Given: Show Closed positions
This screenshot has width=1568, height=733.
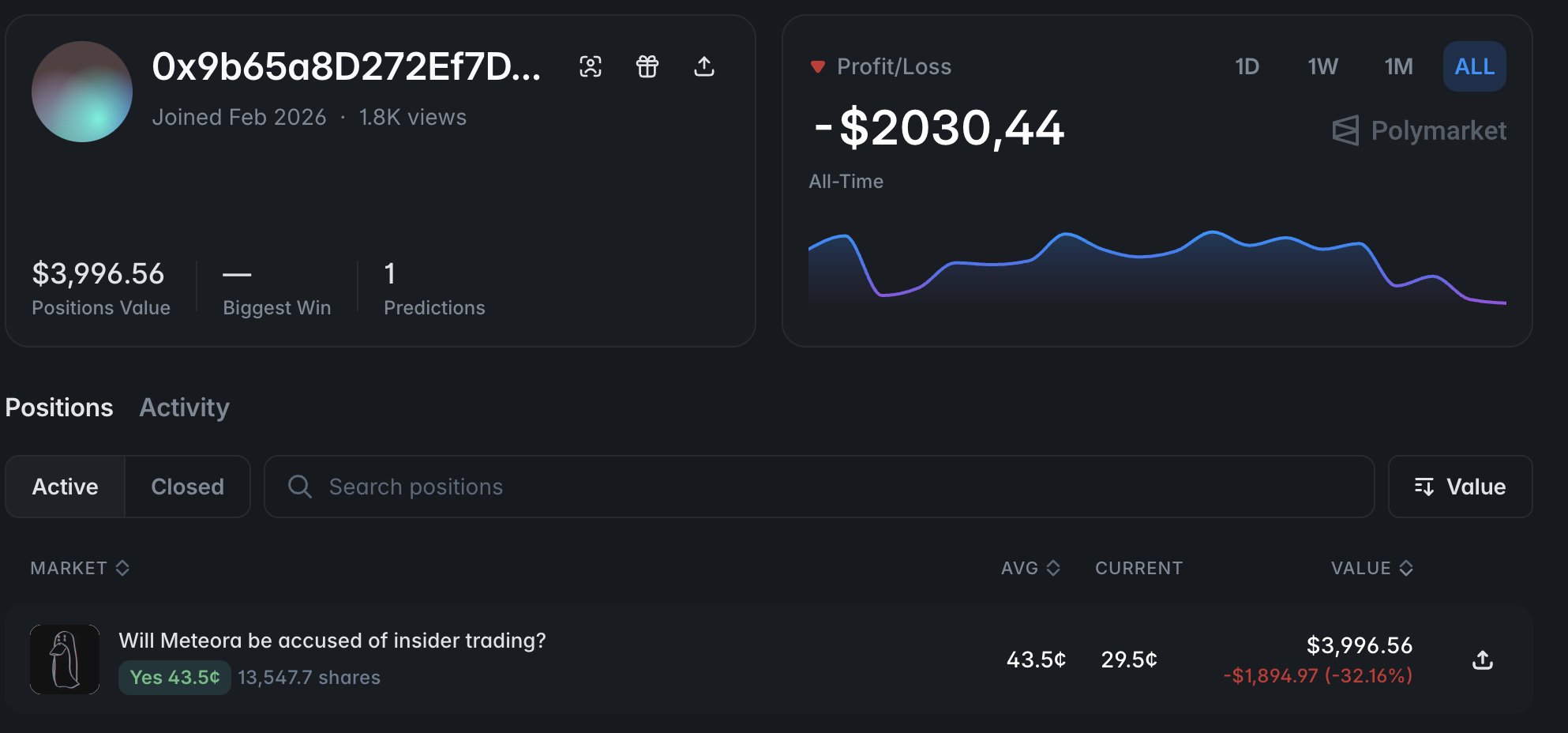Looking at the screenshot, I should [x=187, y=487].
